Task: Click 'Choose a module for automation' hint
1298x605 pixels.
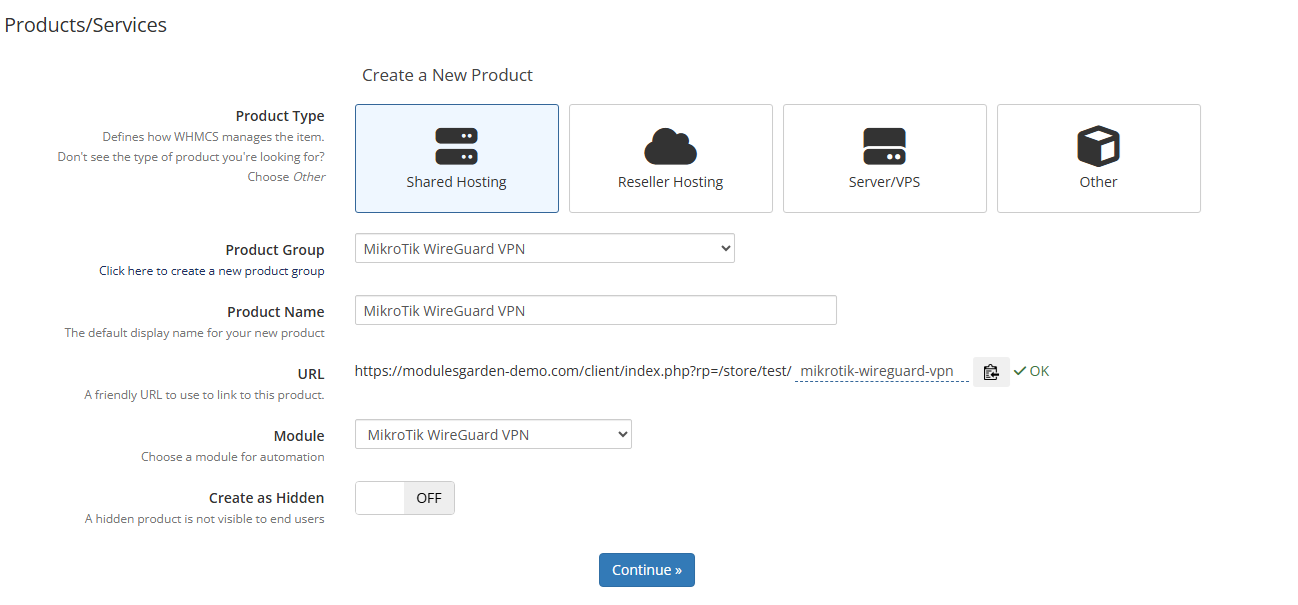Action: pyautogui.click(x=233, y=457)
